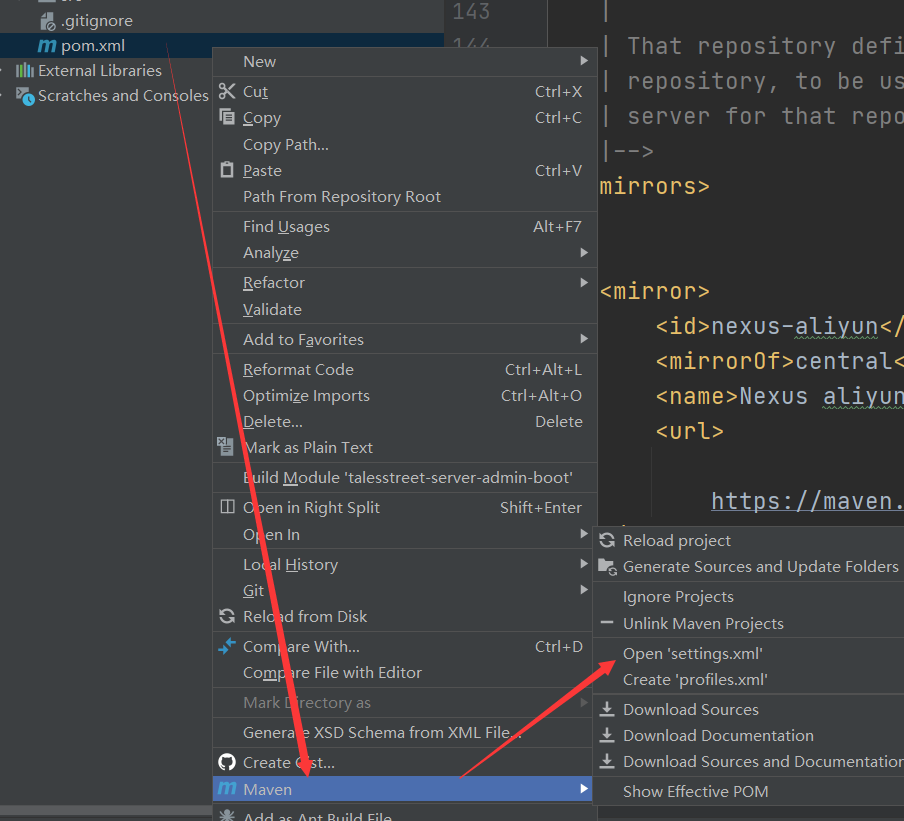The height and width of the screenshot is (821, 904).
Task: Click the Paste clipboard icon
Action: [x=227, y=170]
